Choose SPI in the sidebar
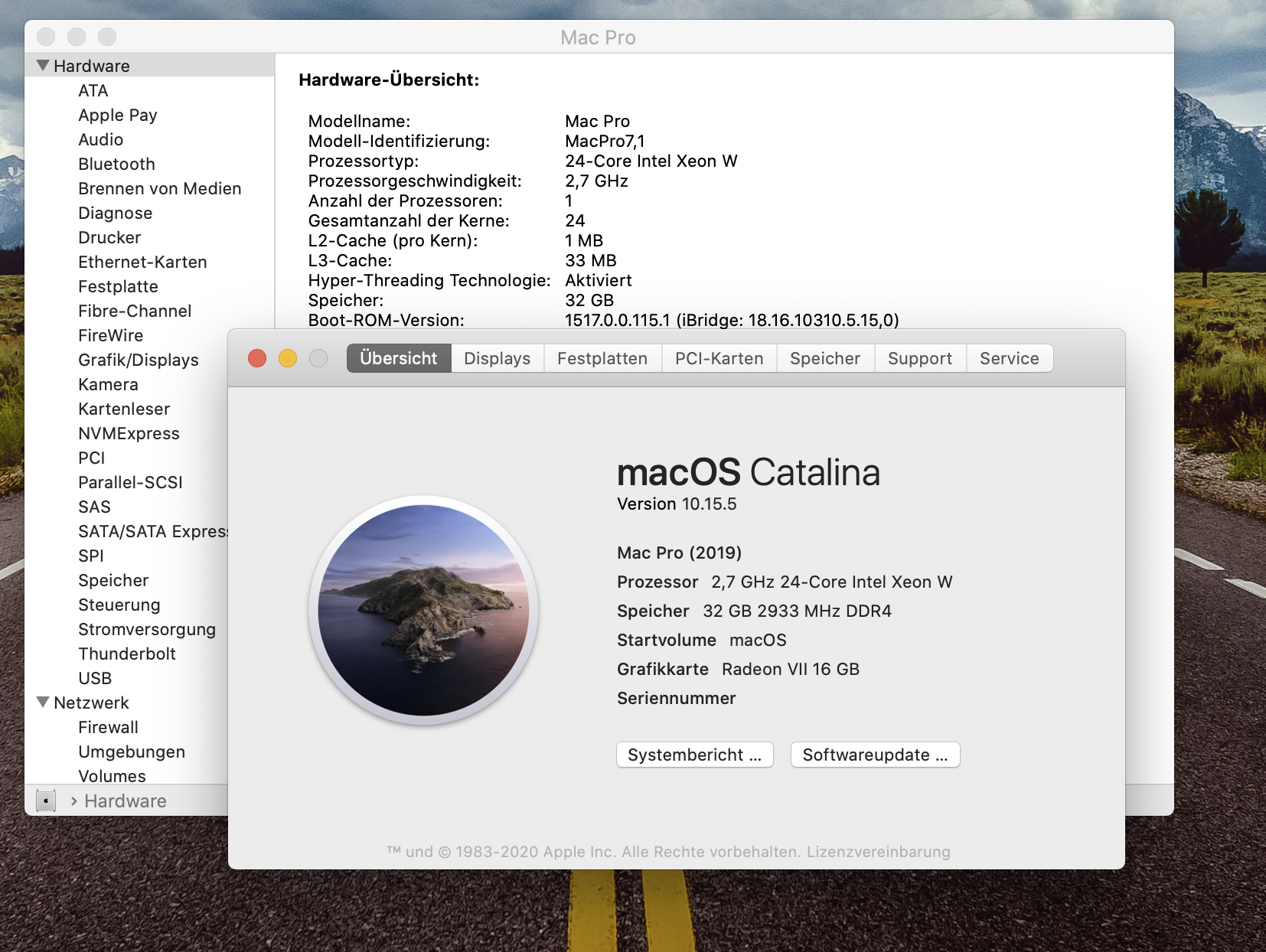This screenshot has width=1266, height=952. pyautogui.click(x=91, y=556)
